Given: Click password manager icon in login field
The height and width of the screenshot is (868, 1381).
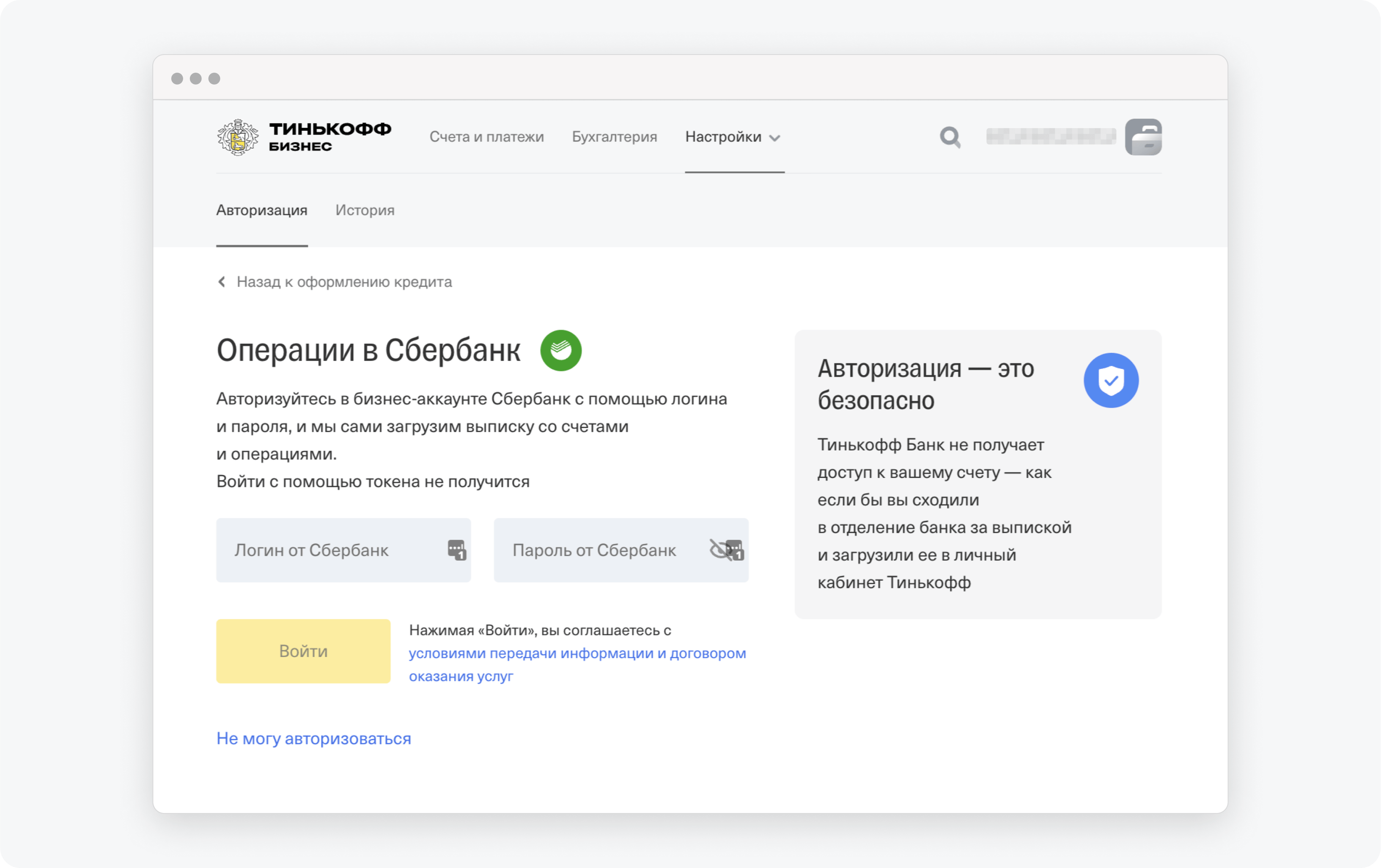Looking at the screenshot, I should coord(457,549).
